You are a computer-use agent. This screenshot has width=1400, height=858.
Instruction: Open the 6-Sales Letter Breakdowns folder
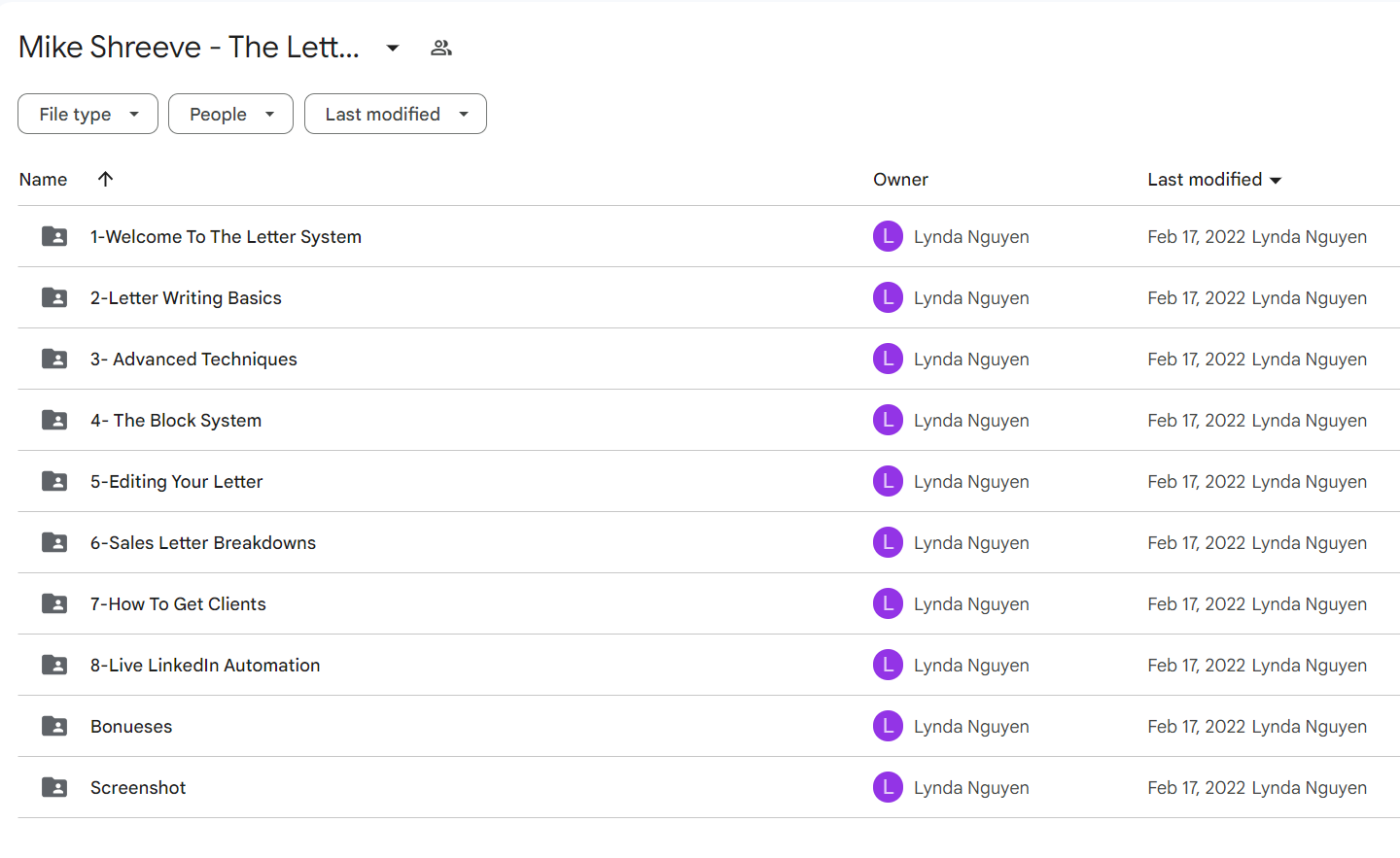pyautogui.click(x=203, y=543)
